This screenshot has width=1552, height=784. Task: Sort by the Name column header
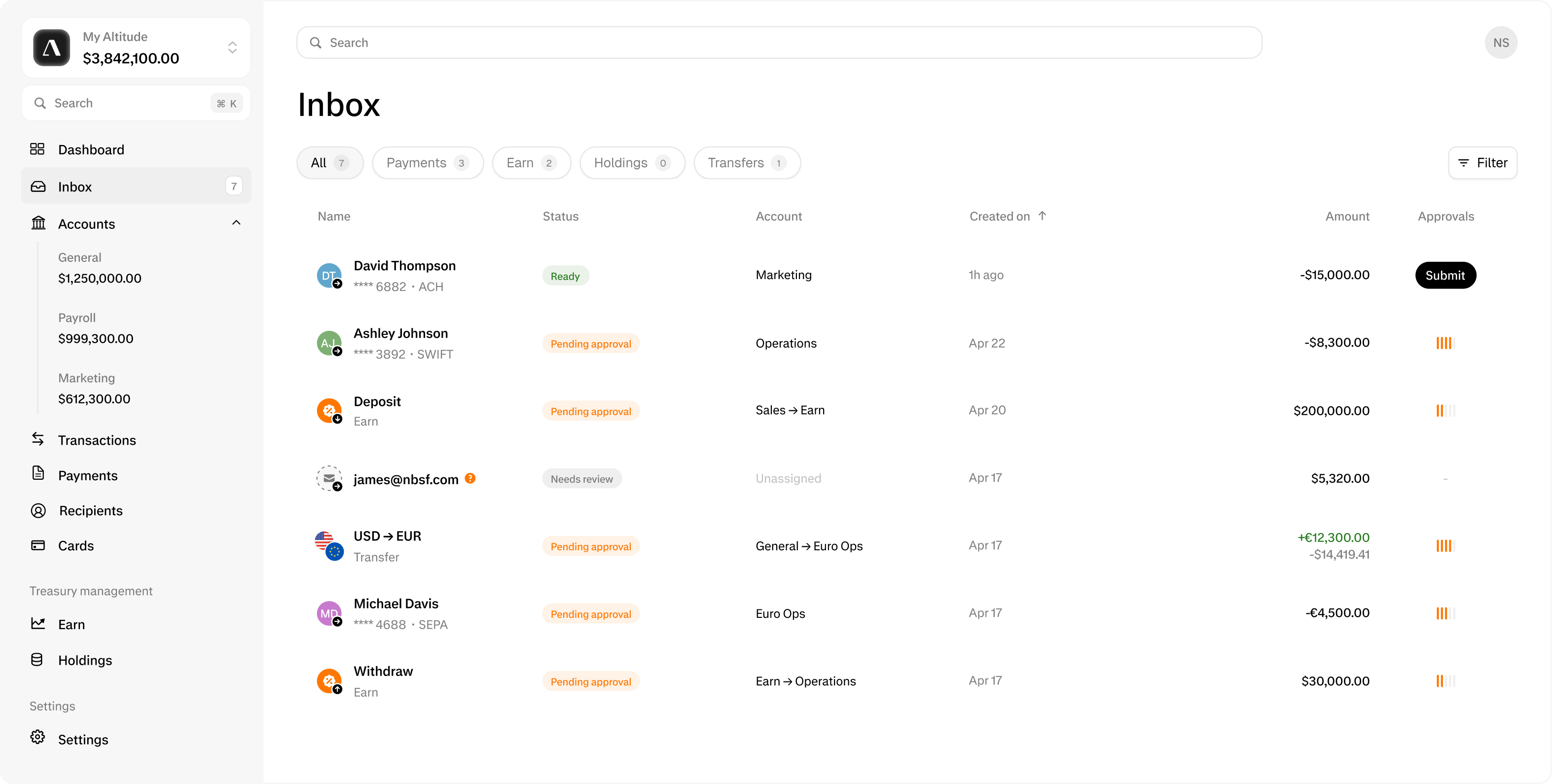pyautogui.click(x=334, y=216)
